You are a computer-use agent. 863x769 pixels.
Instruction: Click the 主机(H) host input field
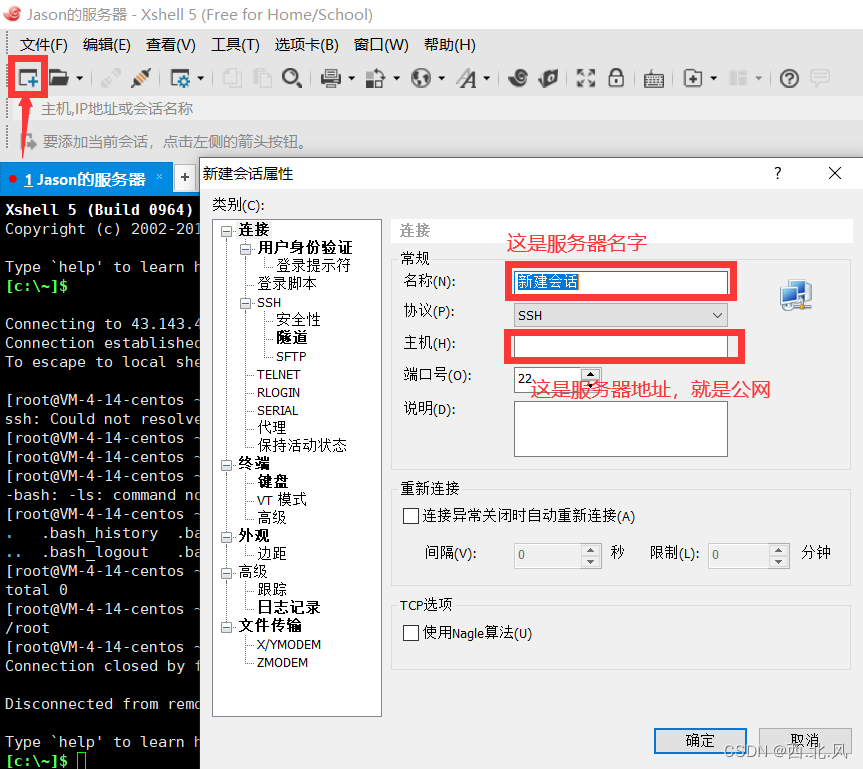(620, 346)
